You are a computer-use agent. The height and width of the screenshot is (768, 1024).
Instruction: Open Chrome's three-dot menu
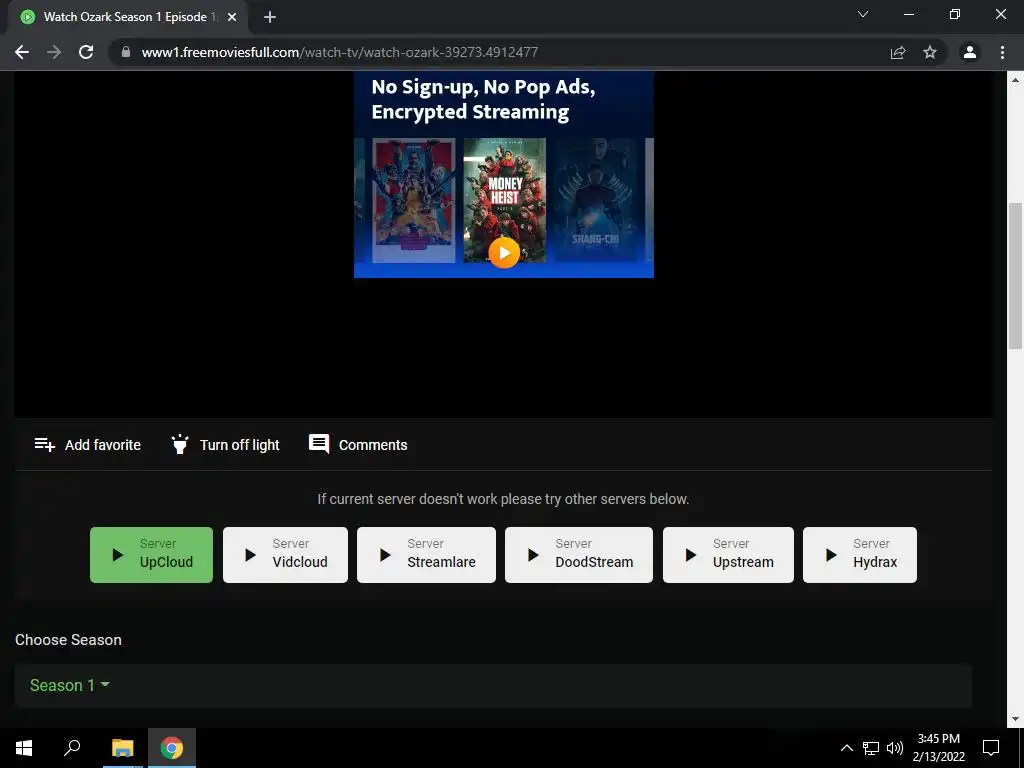[x=1002, y=52]
